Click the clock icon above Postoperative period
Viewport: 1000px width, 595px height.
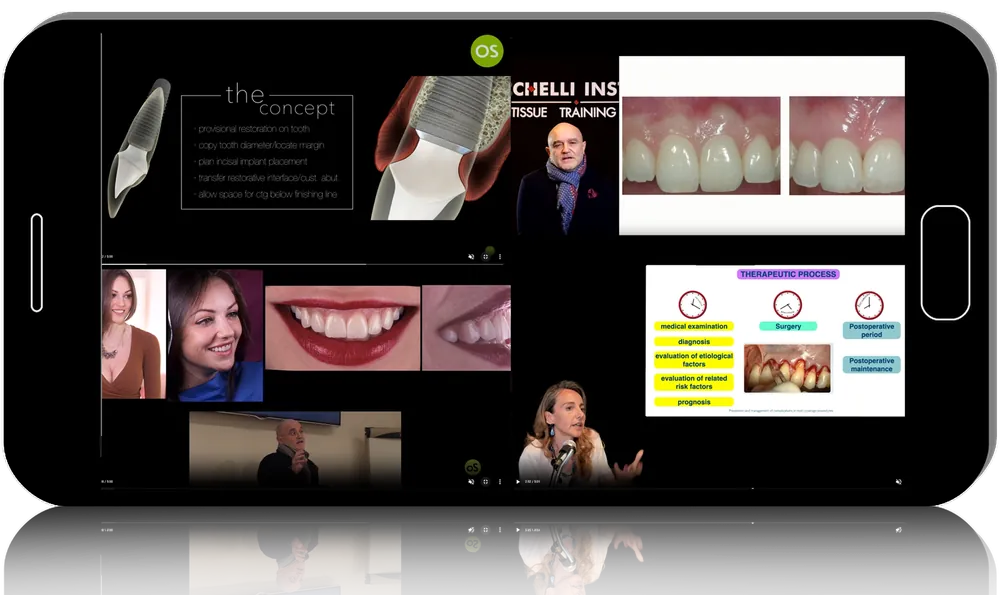pos(869,305)
